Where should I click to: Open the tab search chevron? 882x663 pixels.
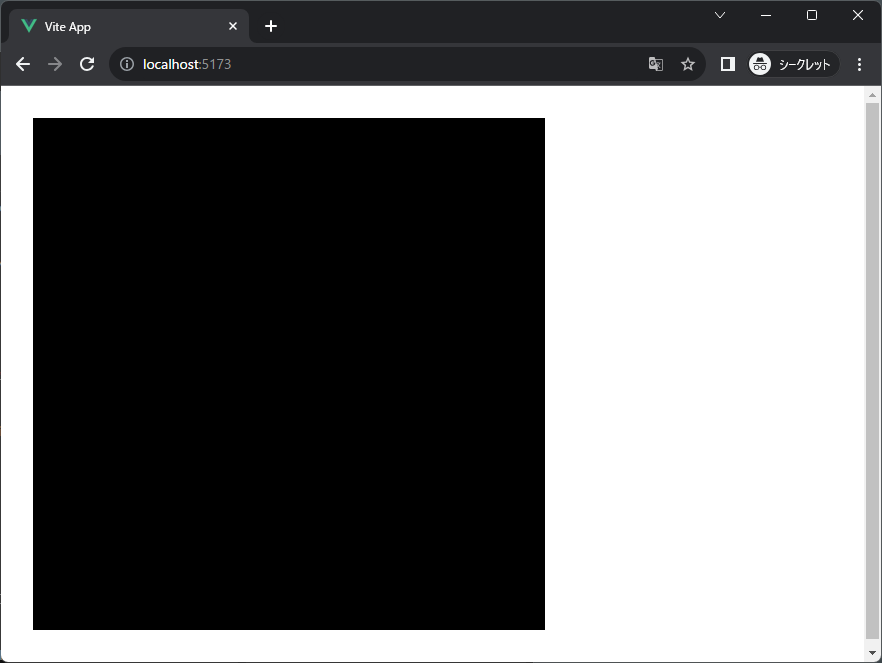(x=719, y=15)
